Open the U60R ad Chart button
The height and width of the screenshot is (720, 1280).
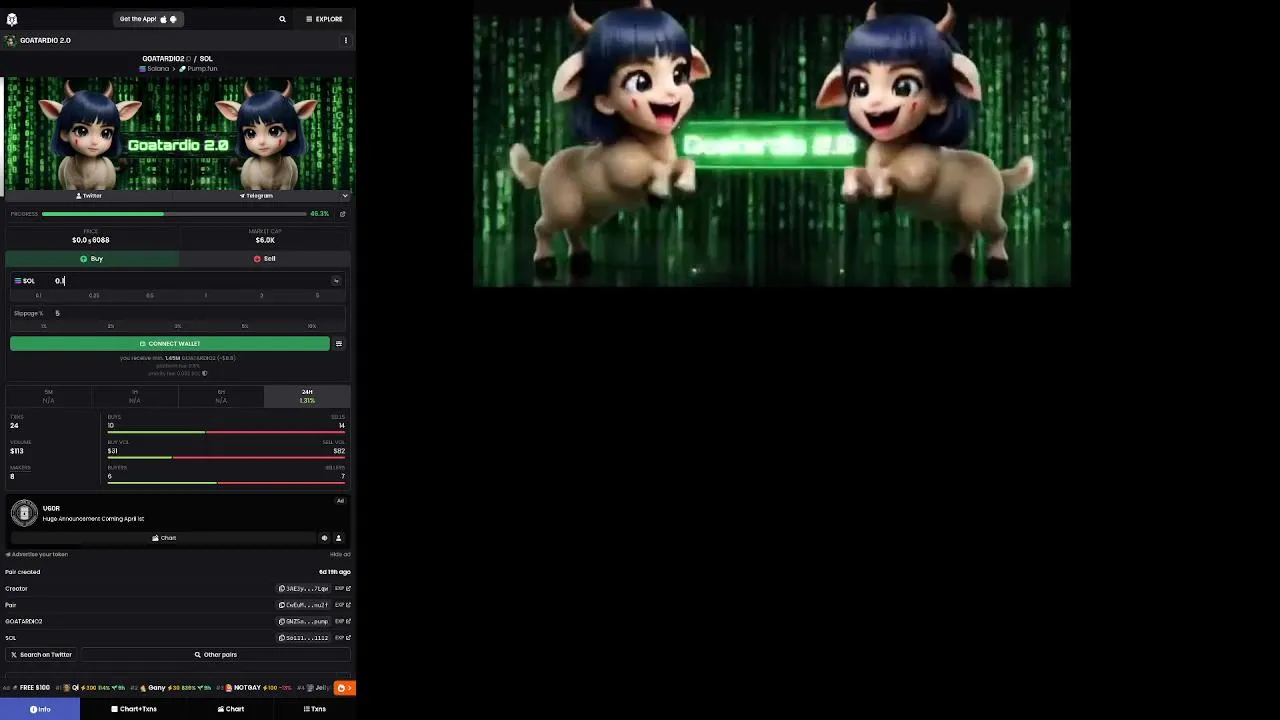164,538
